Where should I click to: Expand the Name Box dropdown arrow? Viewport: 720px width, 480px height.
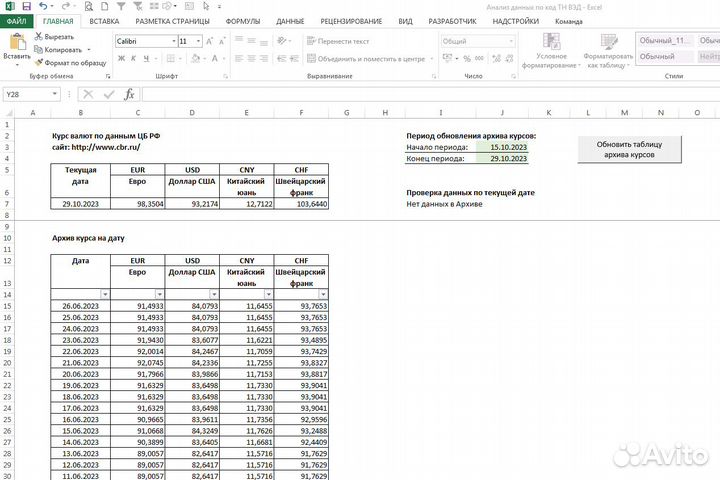pos(55,94)
